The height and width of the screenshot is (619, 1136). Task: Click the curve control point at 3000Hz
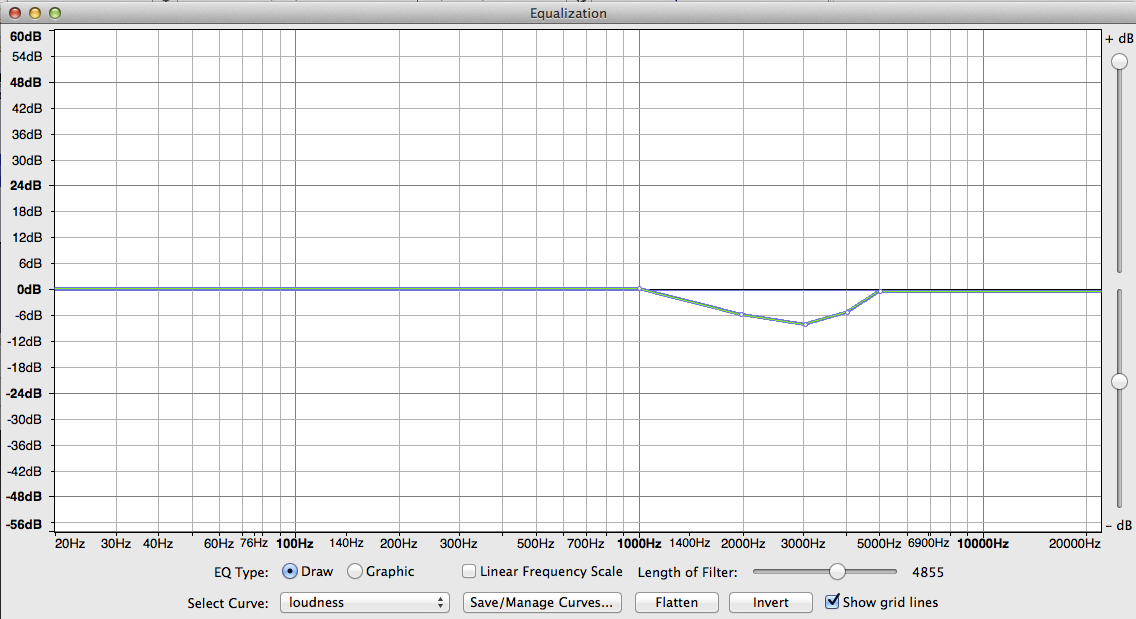pyautogui.click(x=805, y=324)
